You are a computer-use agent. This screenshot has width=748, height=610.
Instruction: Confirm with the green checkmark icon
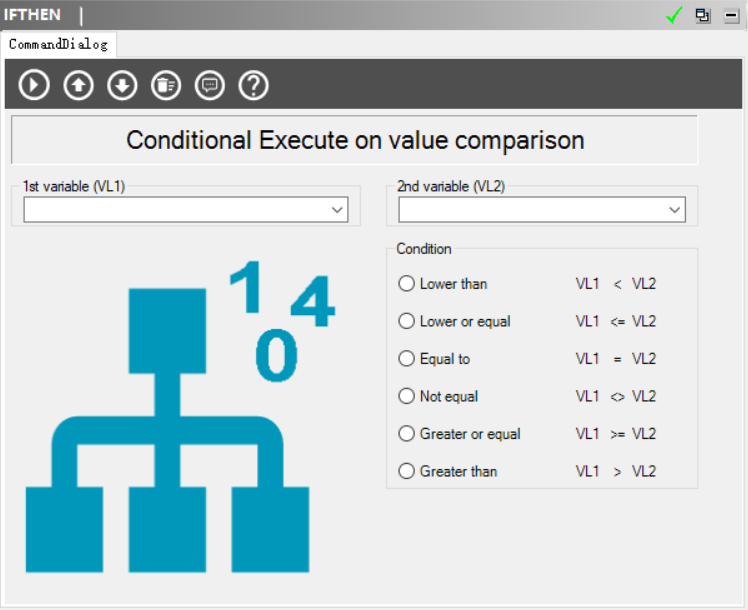674,15
